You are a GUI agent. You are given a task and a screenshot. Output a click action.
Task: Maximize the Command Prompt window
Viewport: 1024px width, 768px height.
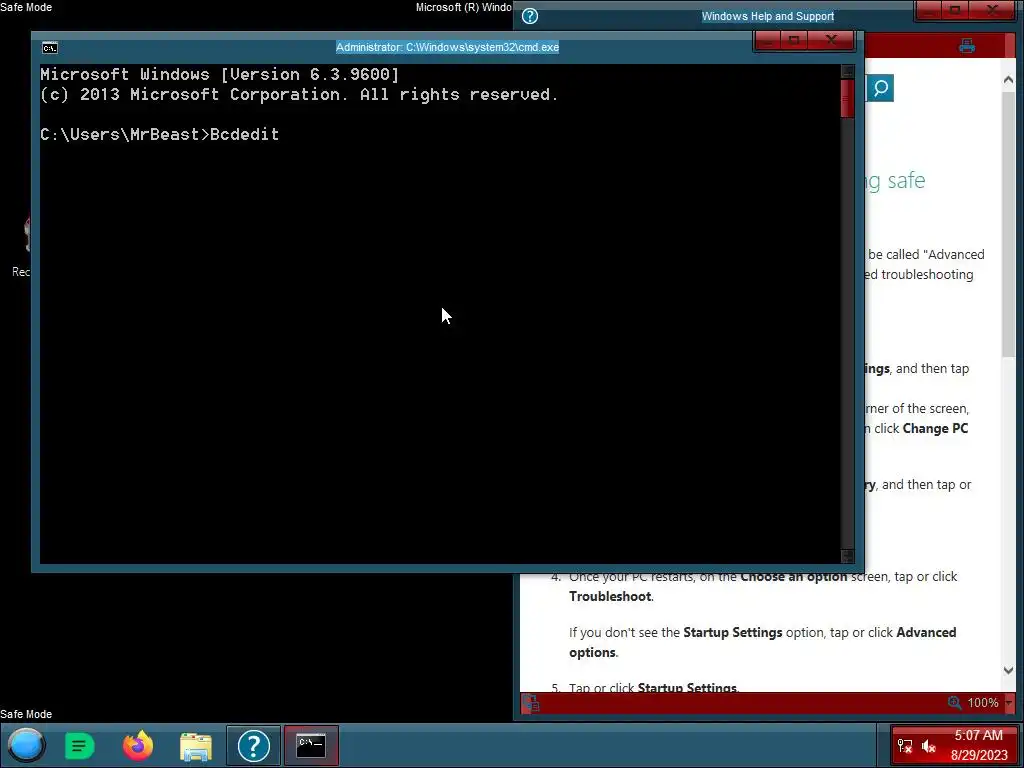[794, 40]
